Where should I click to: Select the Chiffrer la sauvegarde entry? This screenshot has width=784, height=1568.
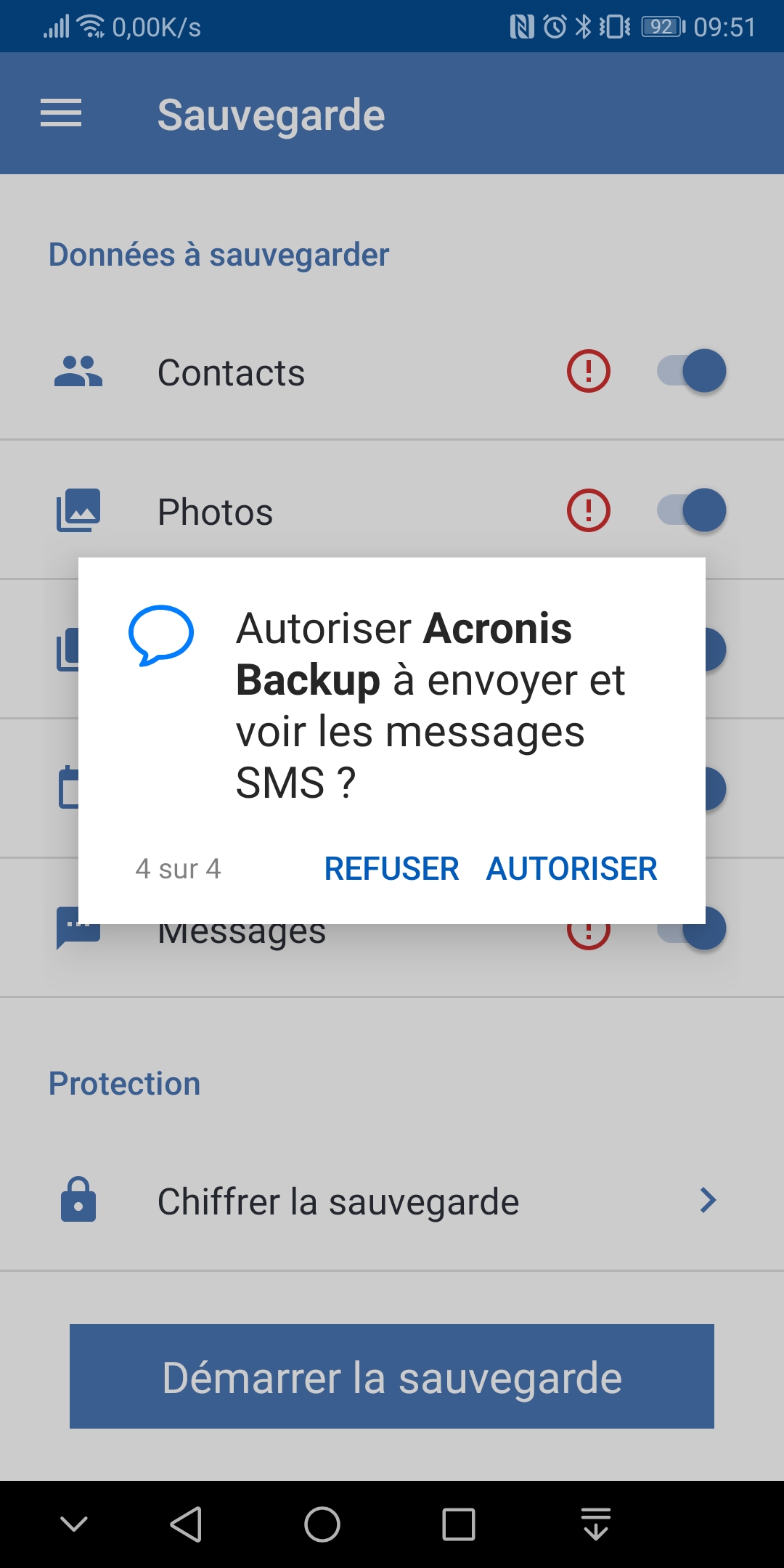392,1201
